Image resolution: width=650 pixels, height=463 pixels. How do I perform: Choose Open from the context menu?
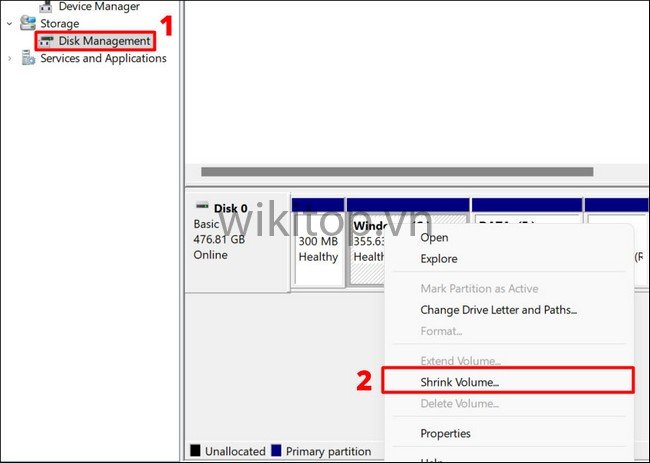coord(434,238)
